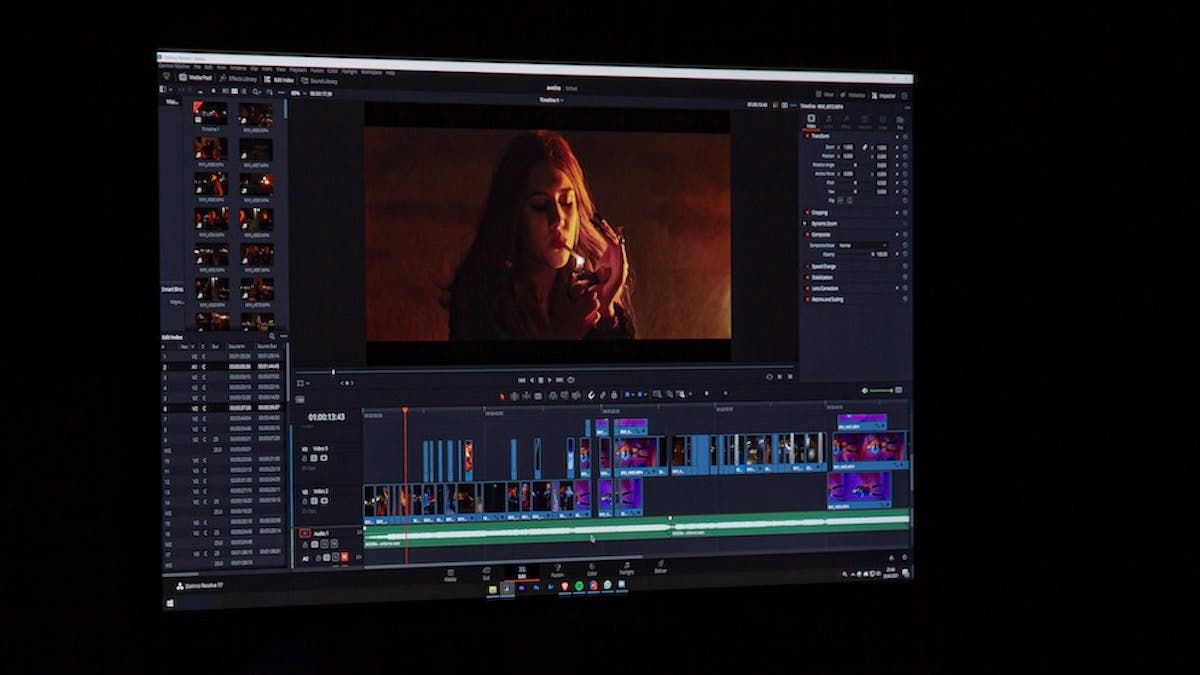This screenshot has width=1200, height=675.
Task: Toggle the Lens Correction enable dot
Action: tap(808, 288)
